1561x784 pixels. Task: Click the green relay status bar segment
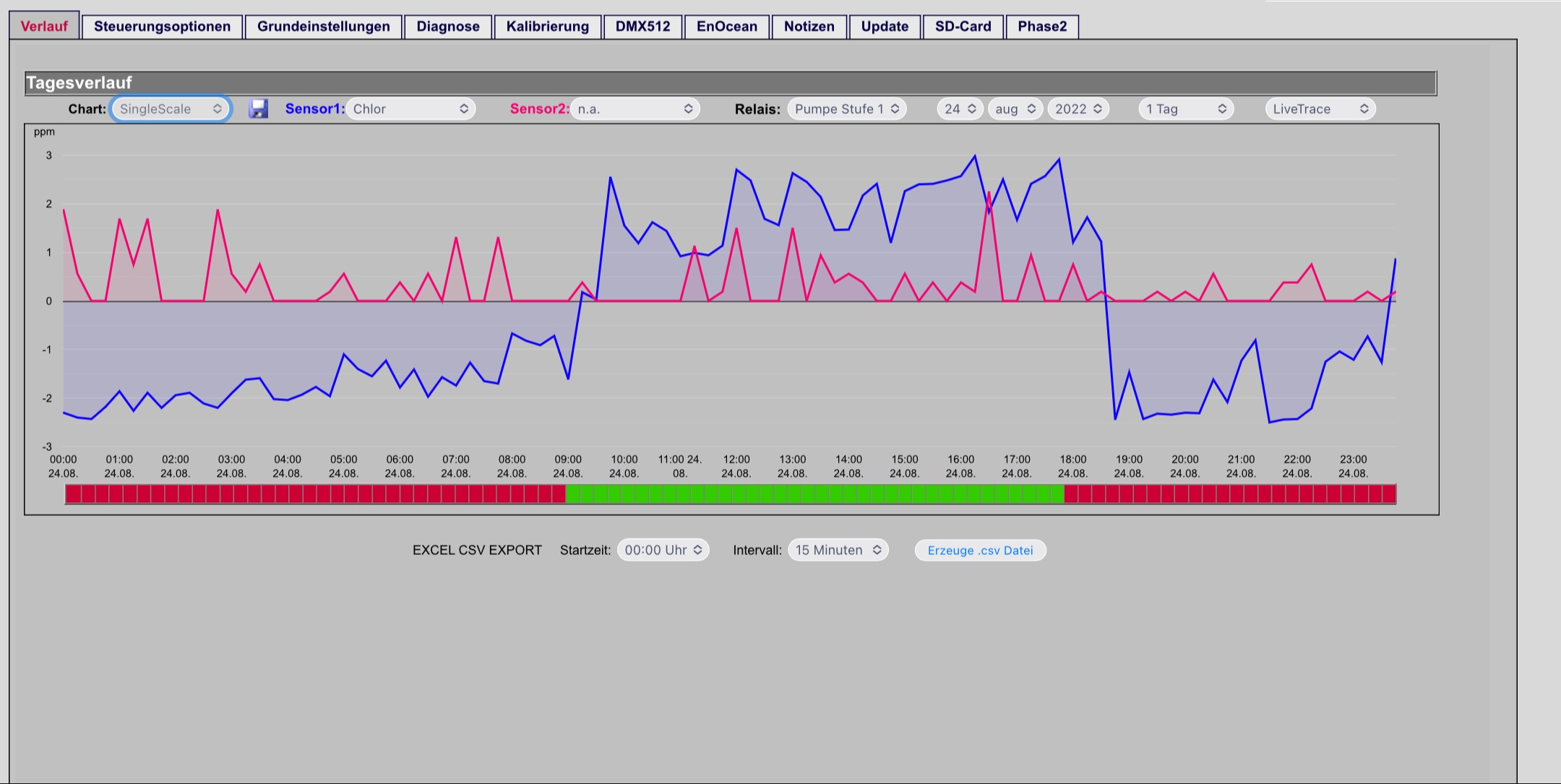[x=814, y=494]
